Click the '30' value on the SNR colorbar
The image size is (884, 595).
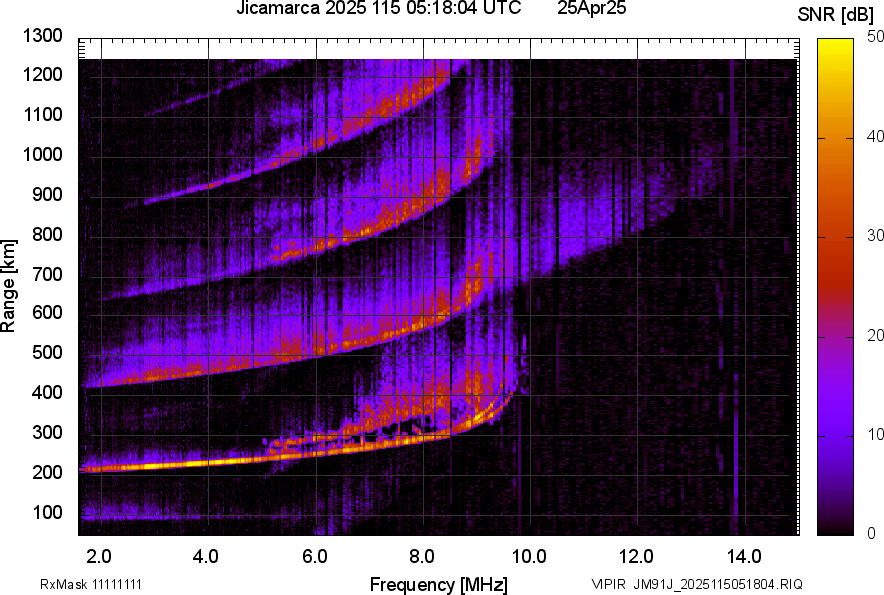click(875, 235)
